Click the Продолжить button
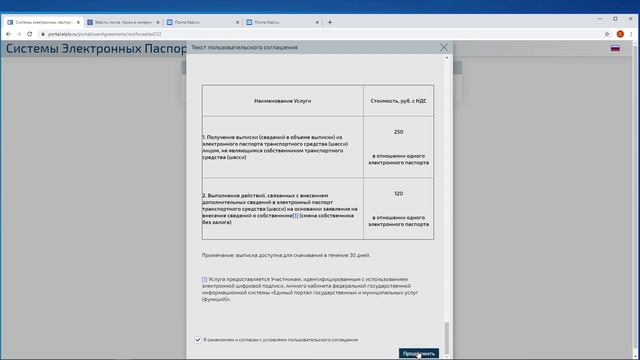The height and width of the screenshot is (360, 640). (x=419, y=353)
